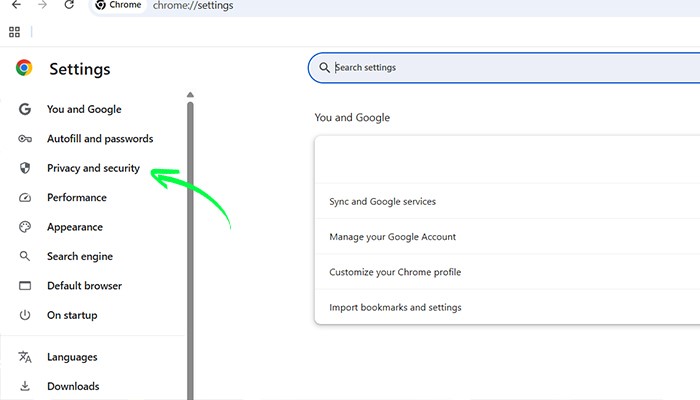Reload the page with the refresh icon
The image size is (700, 400).
point(69,5)
